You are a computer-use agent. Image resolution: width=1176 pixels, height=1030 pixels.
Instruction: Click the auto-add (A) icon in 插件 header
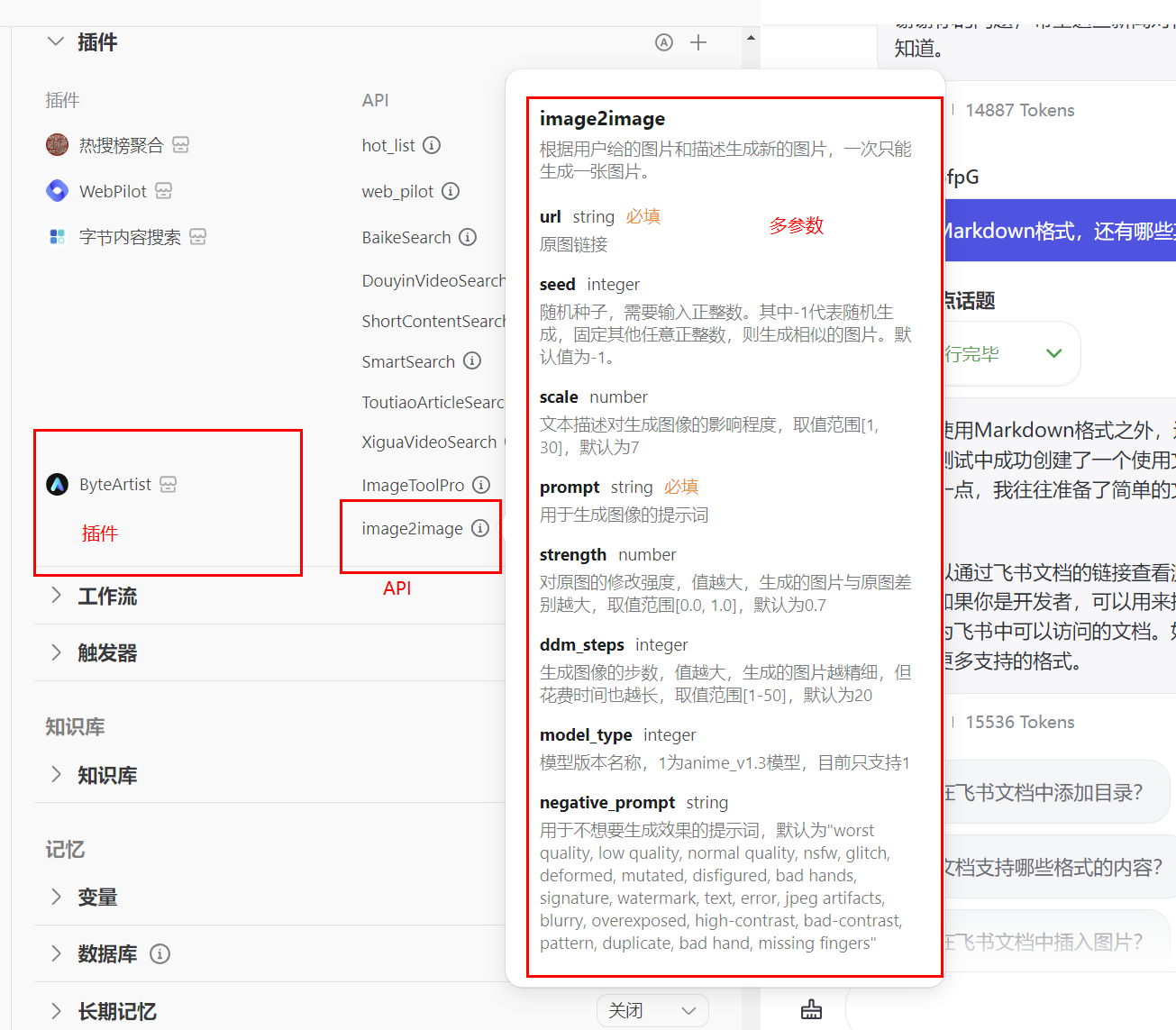pyautogui.click(x=664, y=42)
